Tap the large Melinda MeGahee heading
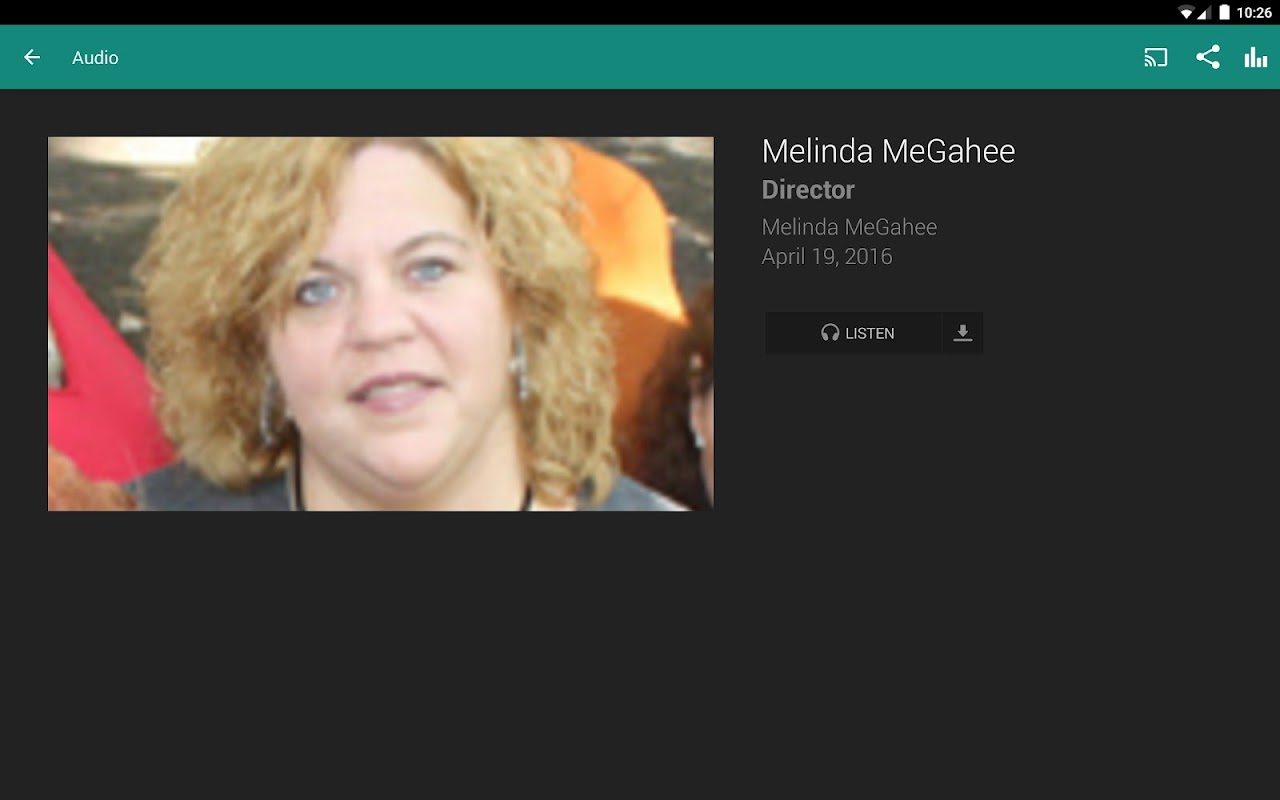 888,151
